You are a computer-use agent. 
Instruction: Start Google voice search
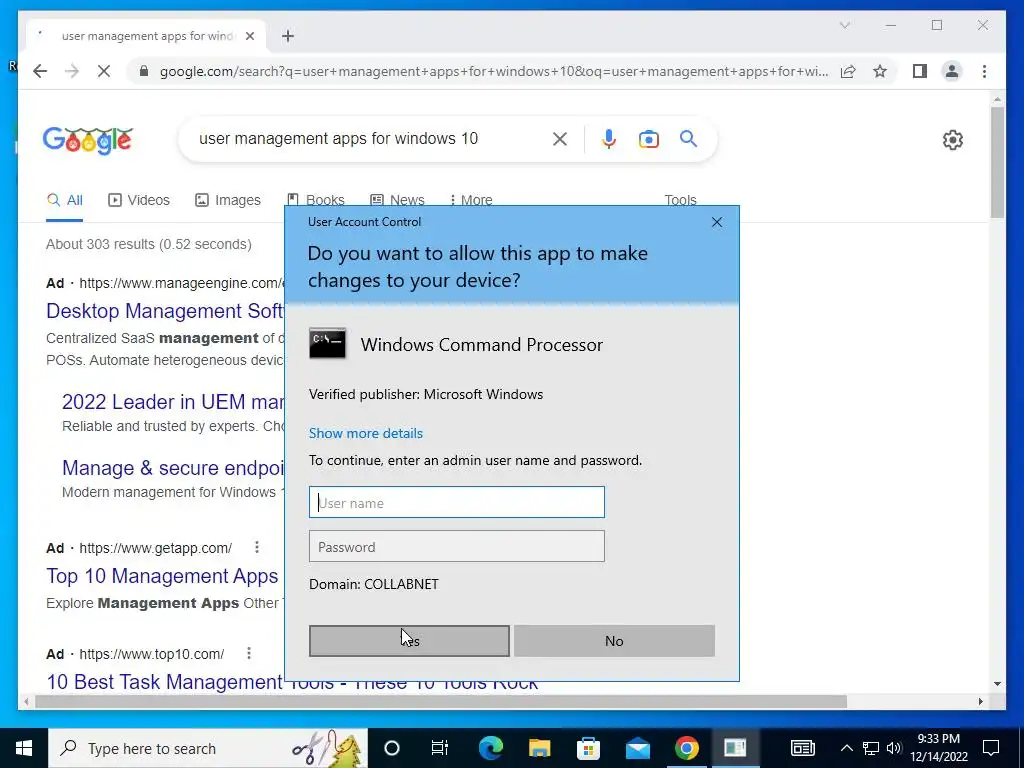click(609, 138)
